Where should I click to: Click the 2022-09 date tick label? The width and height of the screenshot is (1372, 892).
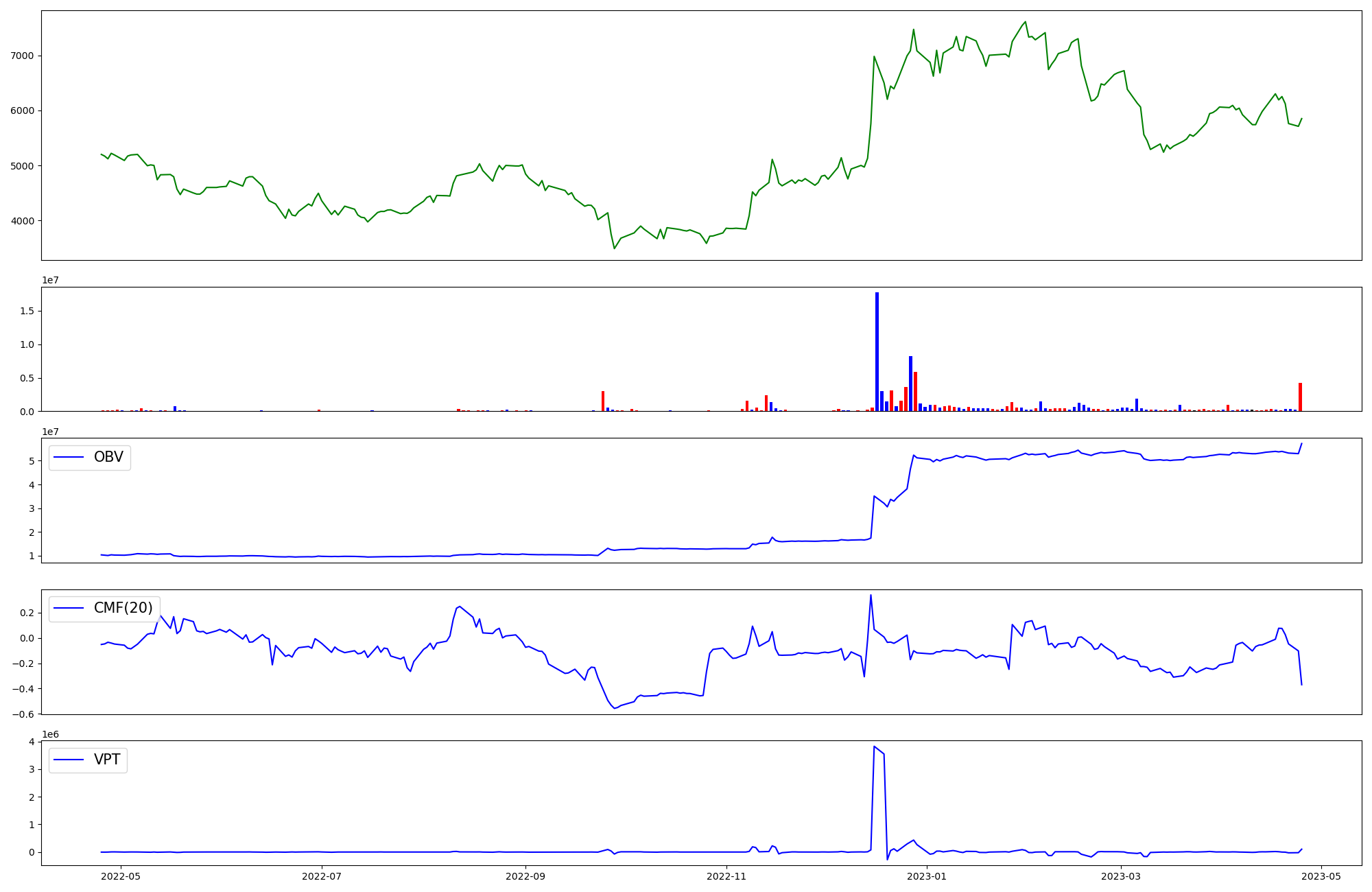tap(525, 876)
